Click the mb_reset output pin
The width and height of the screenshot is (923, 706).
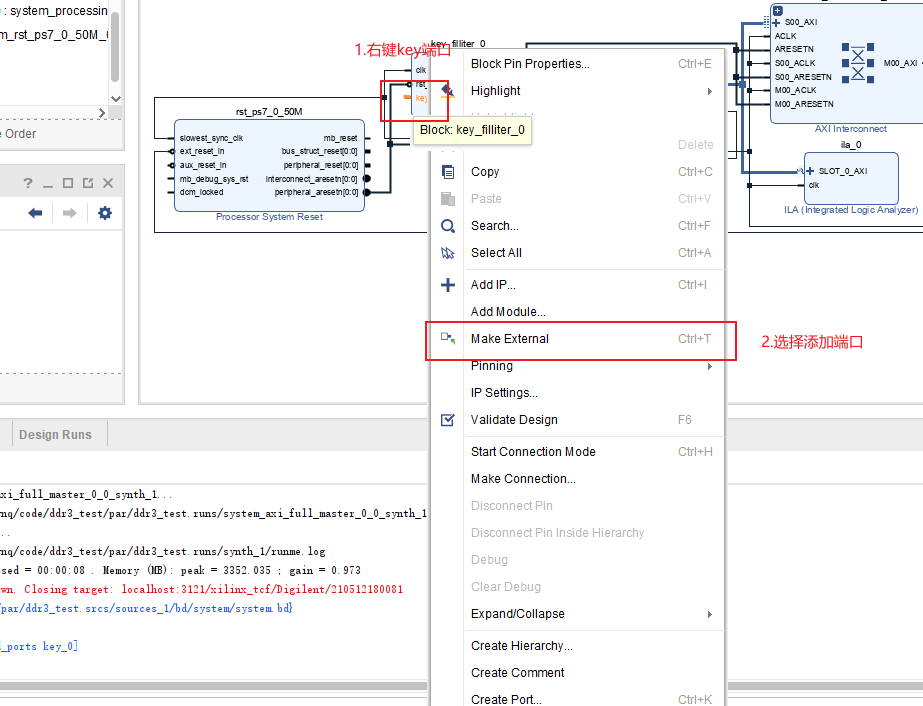[340, 138]
